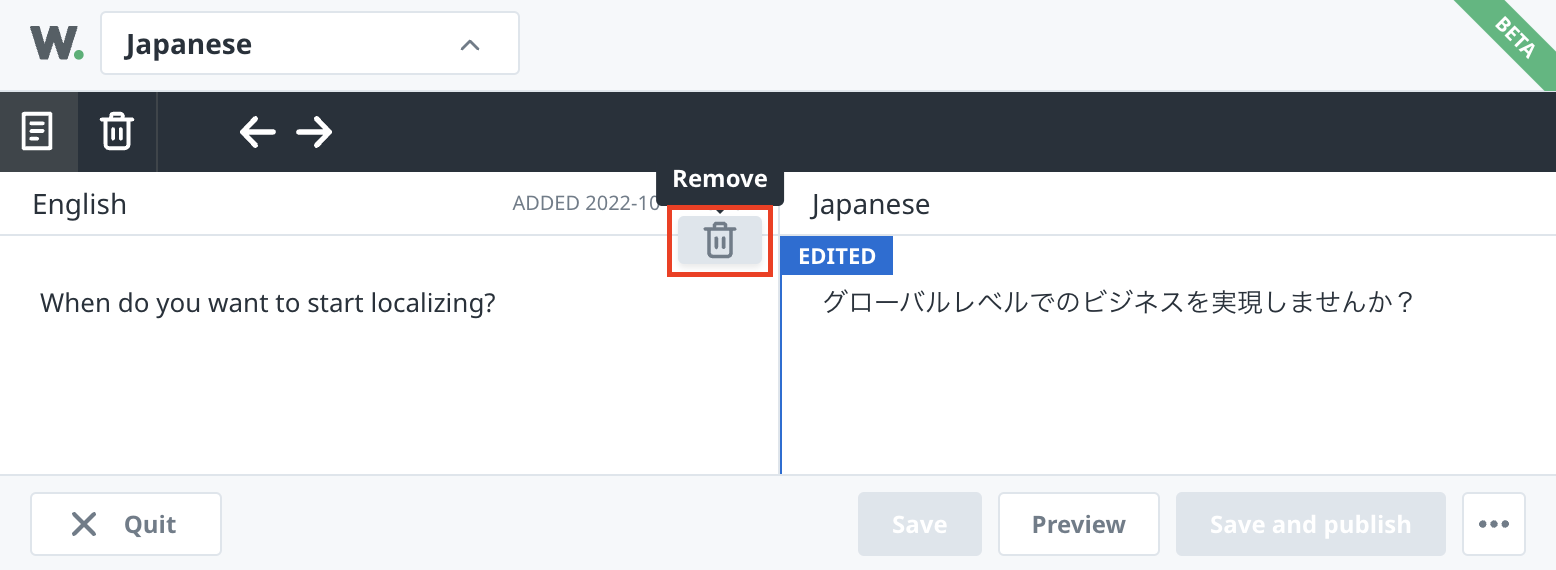Select the English column header
The image size is (1556, 570).
80,204
